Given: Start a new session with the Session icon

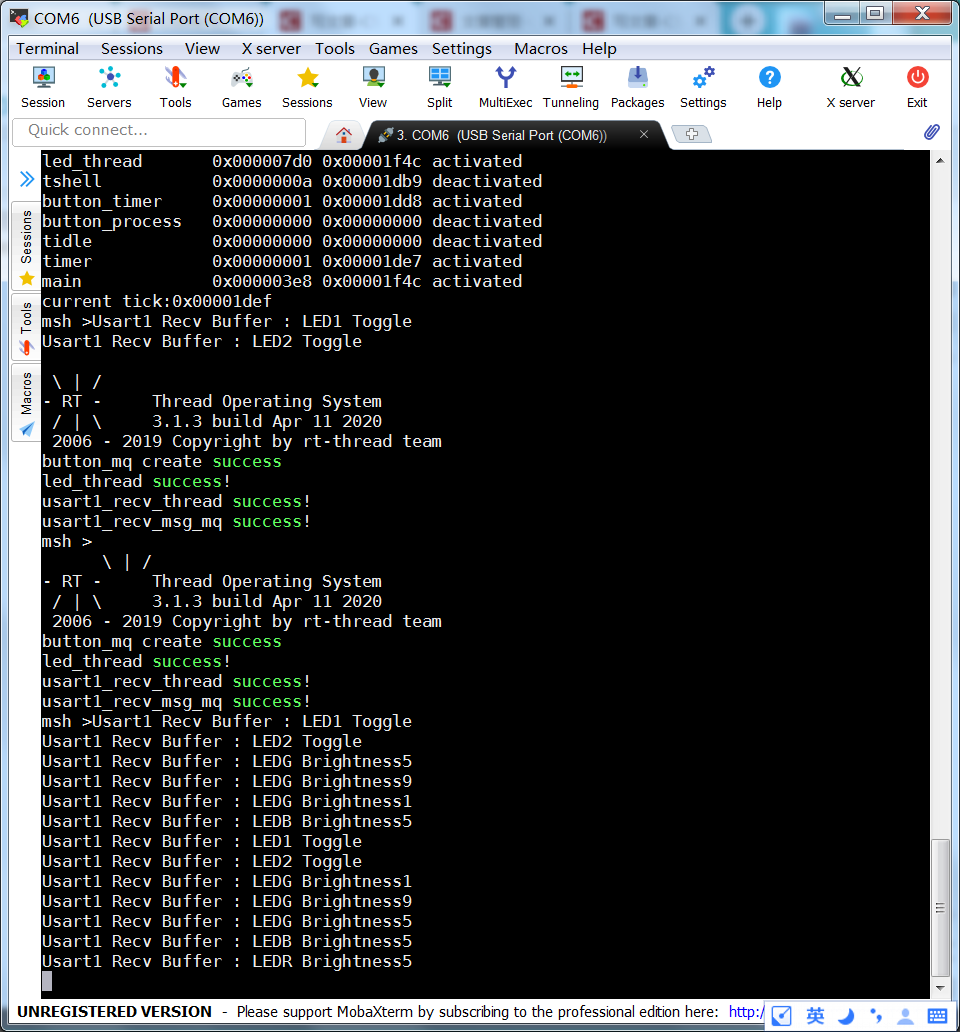Looking at the screenshot, I should pos(43,87).
